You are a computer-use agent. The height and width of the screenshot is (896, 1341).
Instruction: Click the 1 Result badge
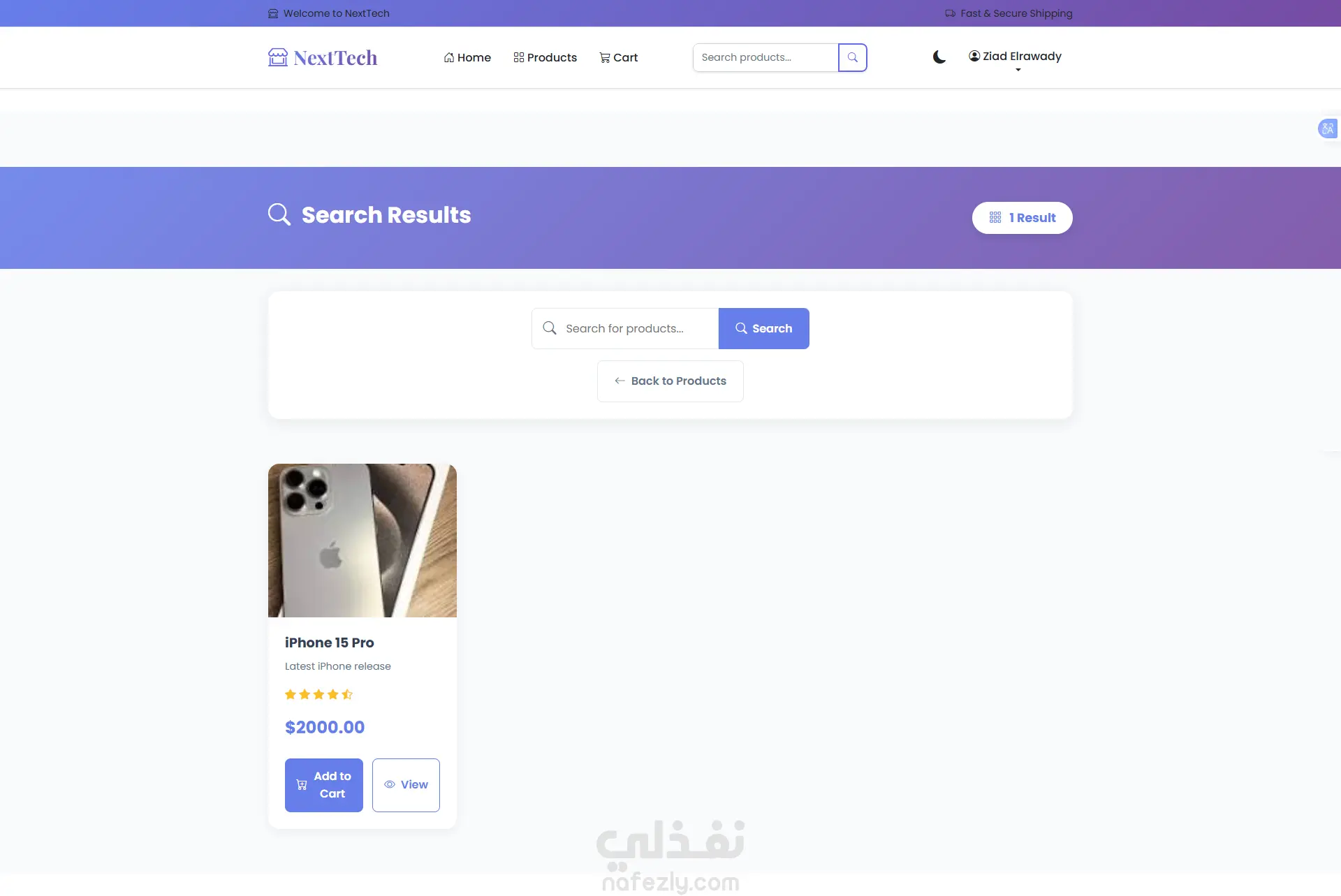point(1022,218)
